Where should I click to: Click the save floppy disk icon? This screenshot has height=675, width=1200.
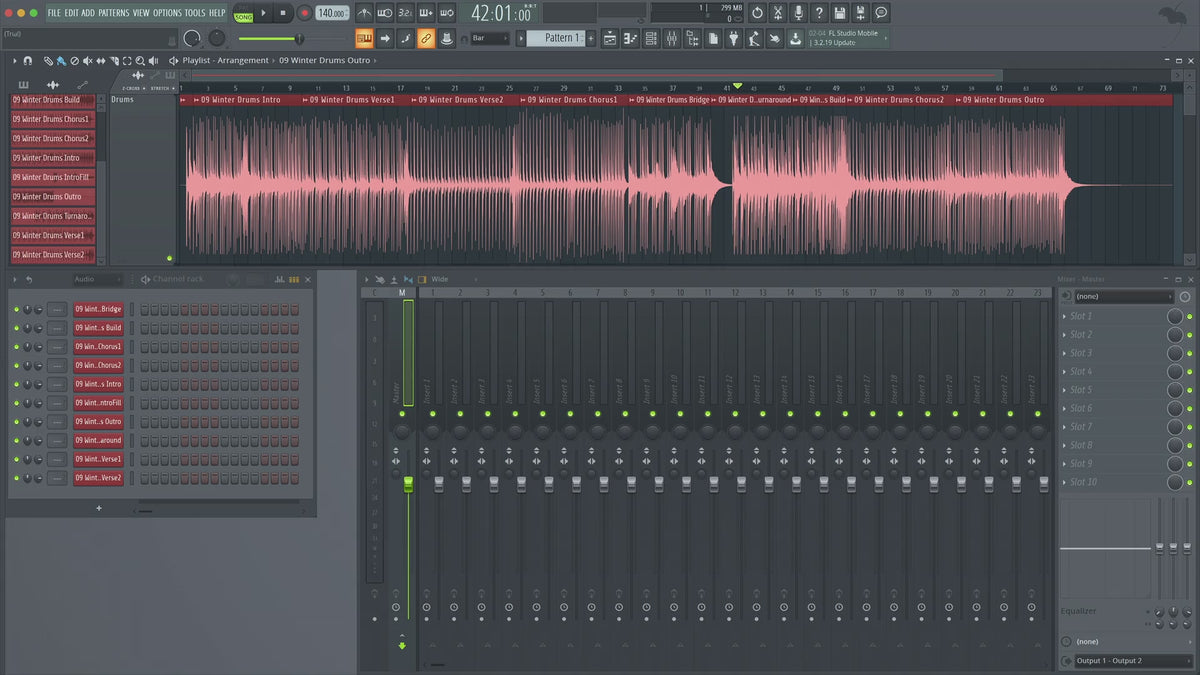(839, 13)
